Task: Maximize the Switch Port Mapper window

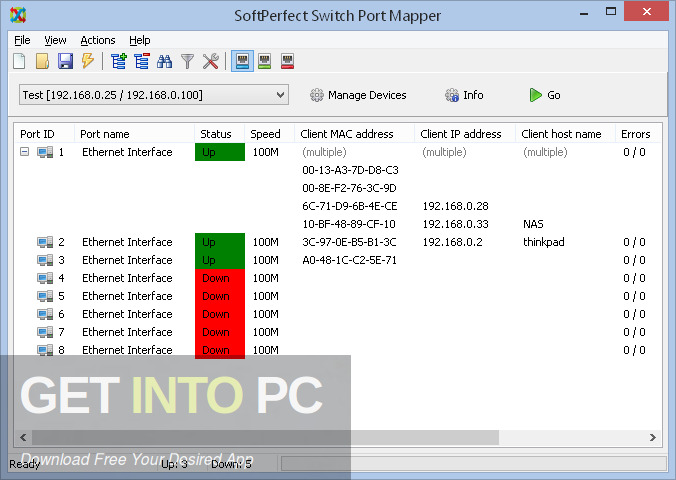Action: click(611, 12)
